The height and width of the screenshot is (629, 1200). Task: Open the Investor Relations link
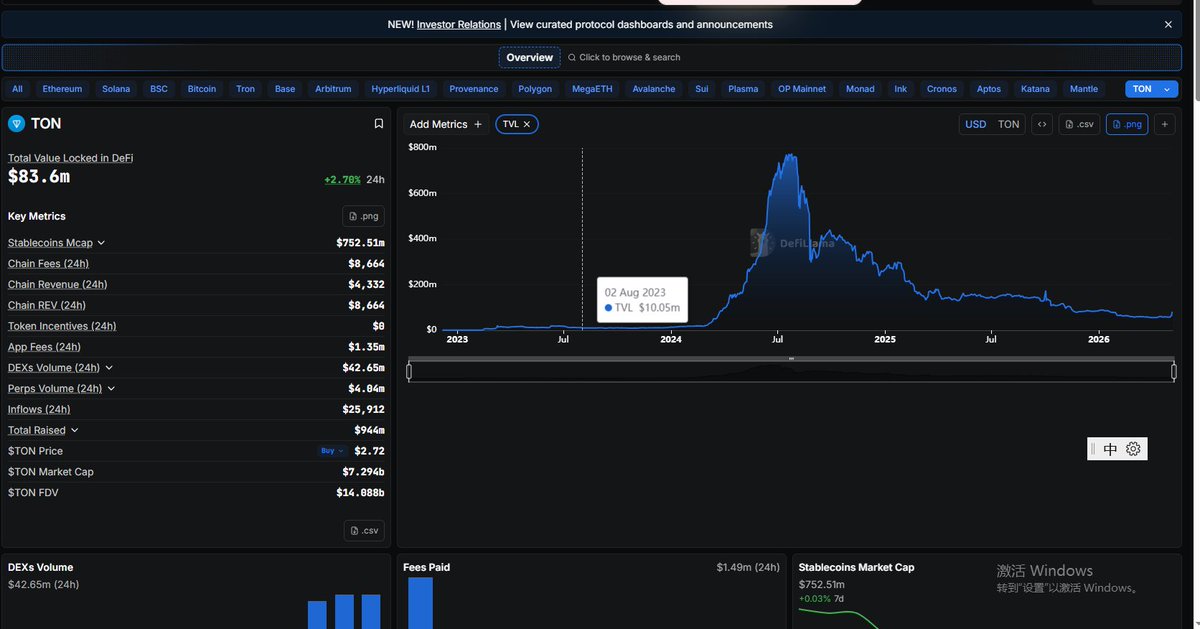point(459,24)
